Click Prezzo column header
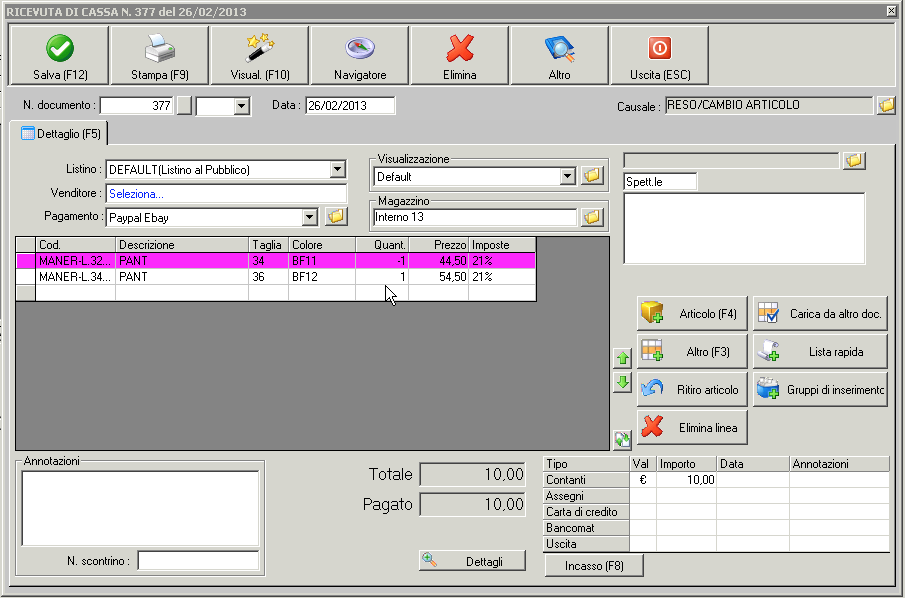The height and width of the screenshot is (598, 905). pyautogui.click(x=438, y=245)
